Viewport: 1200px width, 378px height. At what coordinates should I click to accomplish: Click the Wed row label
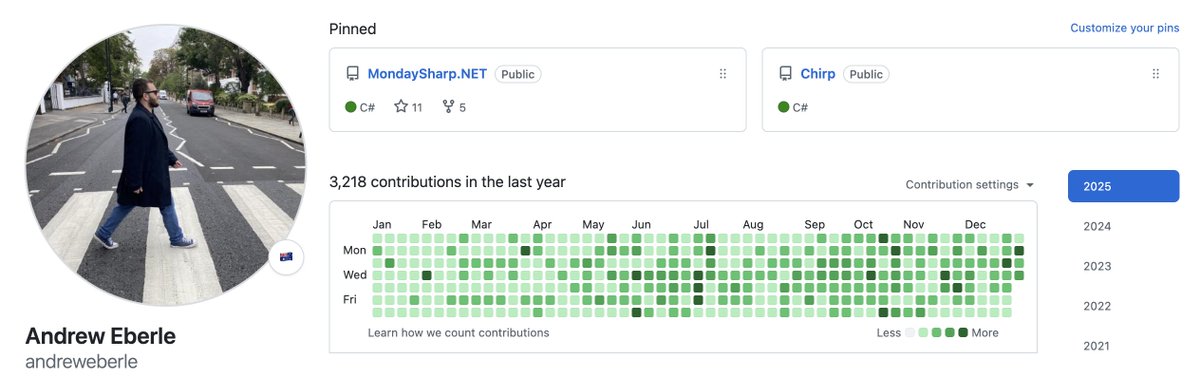pos(355,275)
